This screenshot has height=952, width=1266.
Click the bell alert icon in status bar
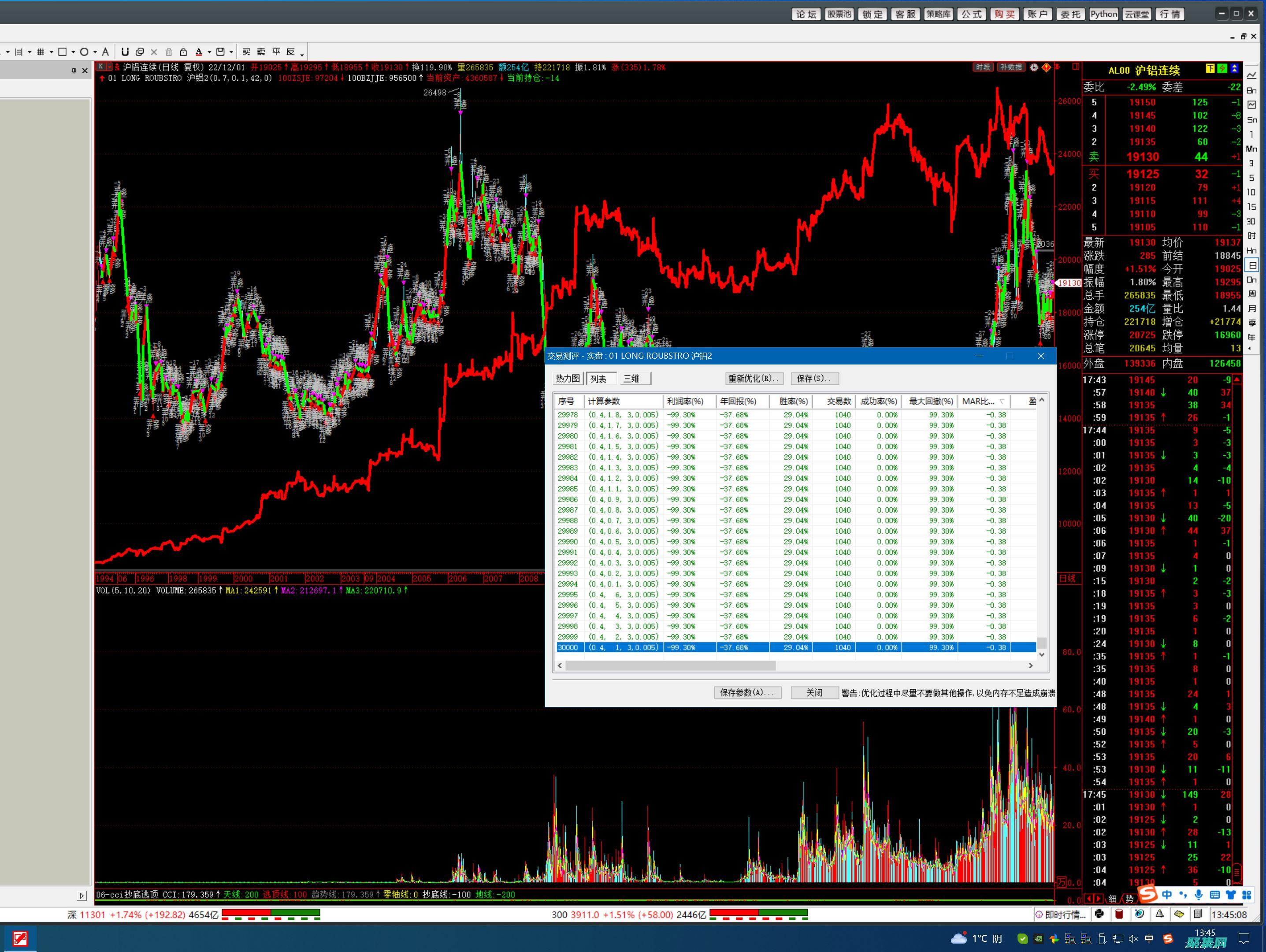[x=1159, y=914]
